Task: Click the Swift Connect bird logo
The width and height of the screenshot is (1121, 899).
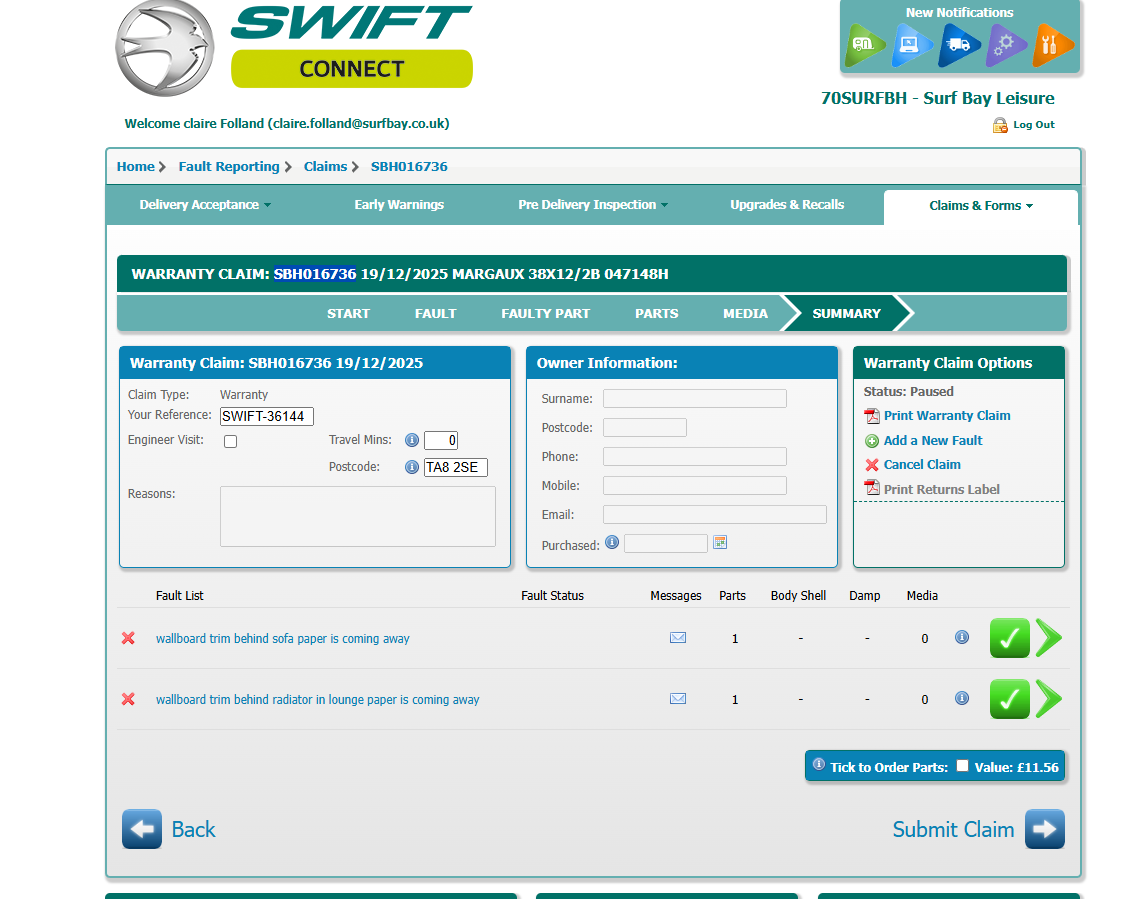Action: tap(164, 48)
